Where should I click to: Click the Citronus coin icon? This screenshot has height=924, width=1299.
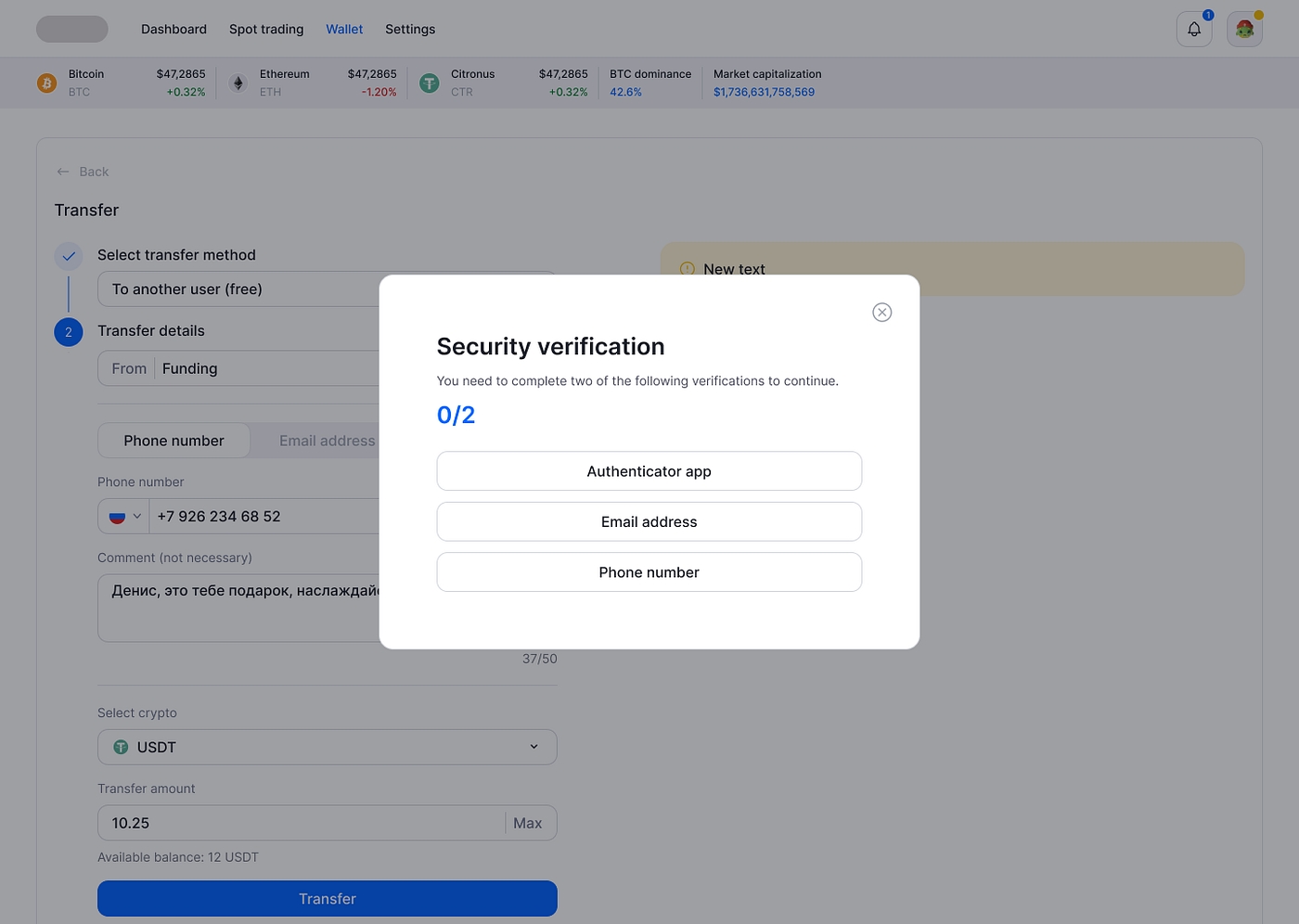[x=429, y=83]
